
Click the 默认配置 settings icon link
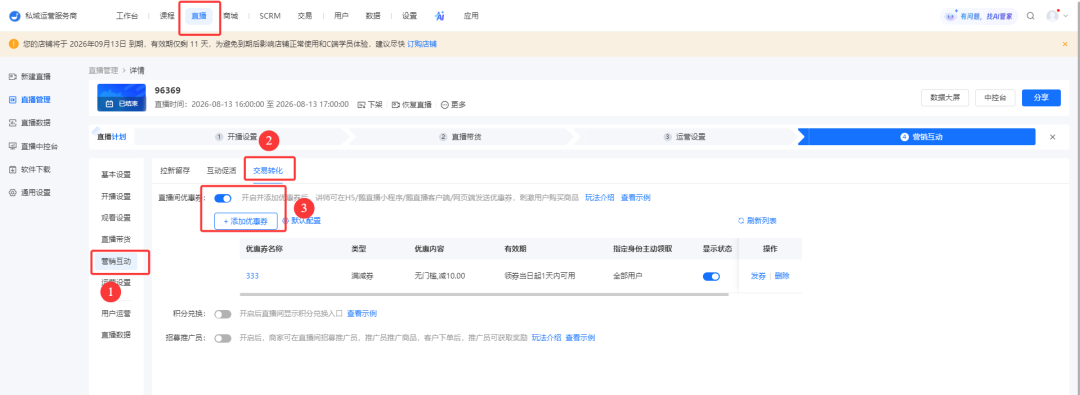pyautogui.click(x=301, y=221)
